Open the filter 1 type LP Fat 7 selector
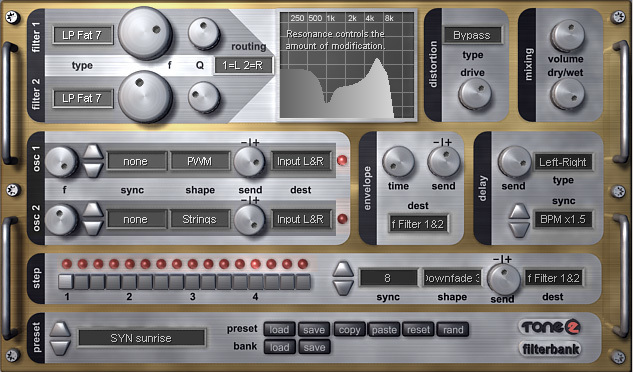Viewport: 633px width, 372px height. [83, 35]
